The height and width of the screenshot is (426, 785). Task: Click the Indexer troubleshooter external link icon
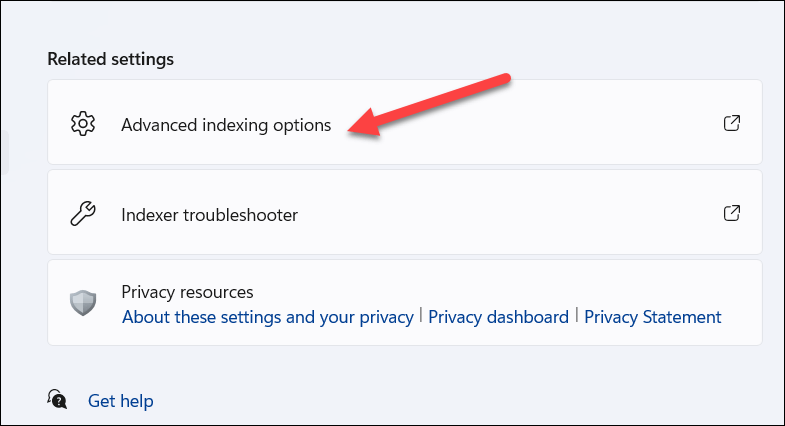pyautogui.click(x=732, y=213)
